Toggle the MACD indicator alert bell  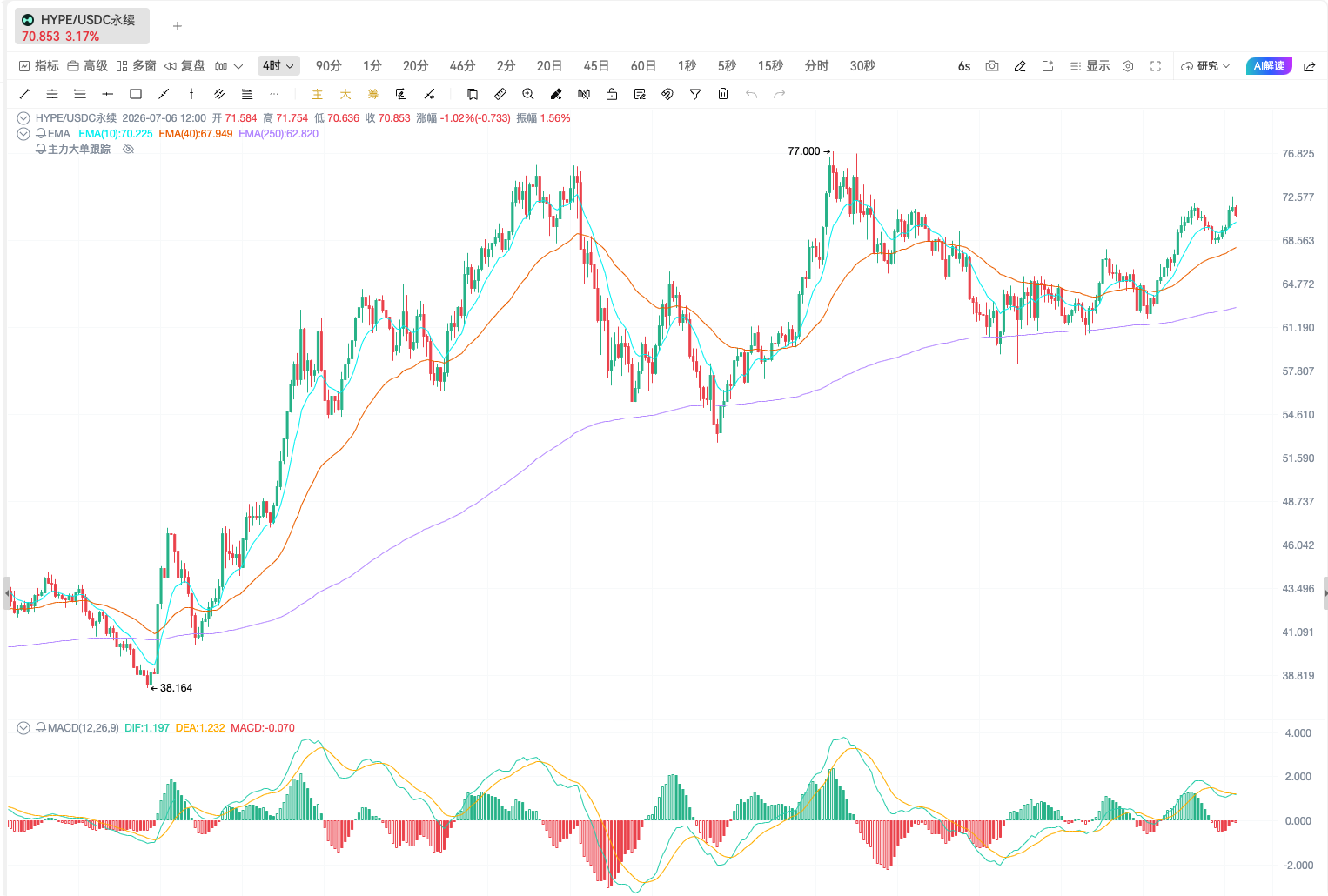coord(41,728)
